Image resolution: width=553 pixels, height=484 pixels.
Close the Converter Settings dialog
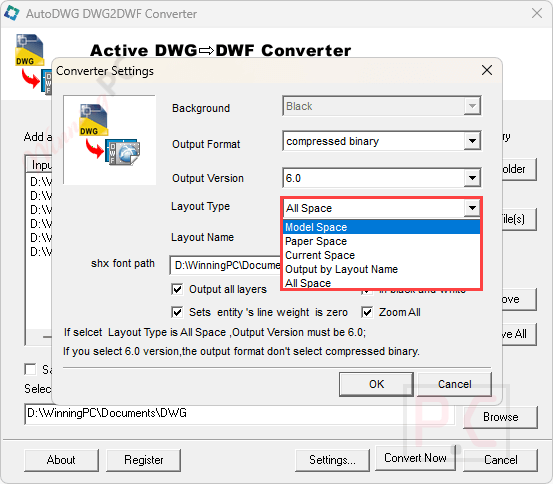coord(487,70)
